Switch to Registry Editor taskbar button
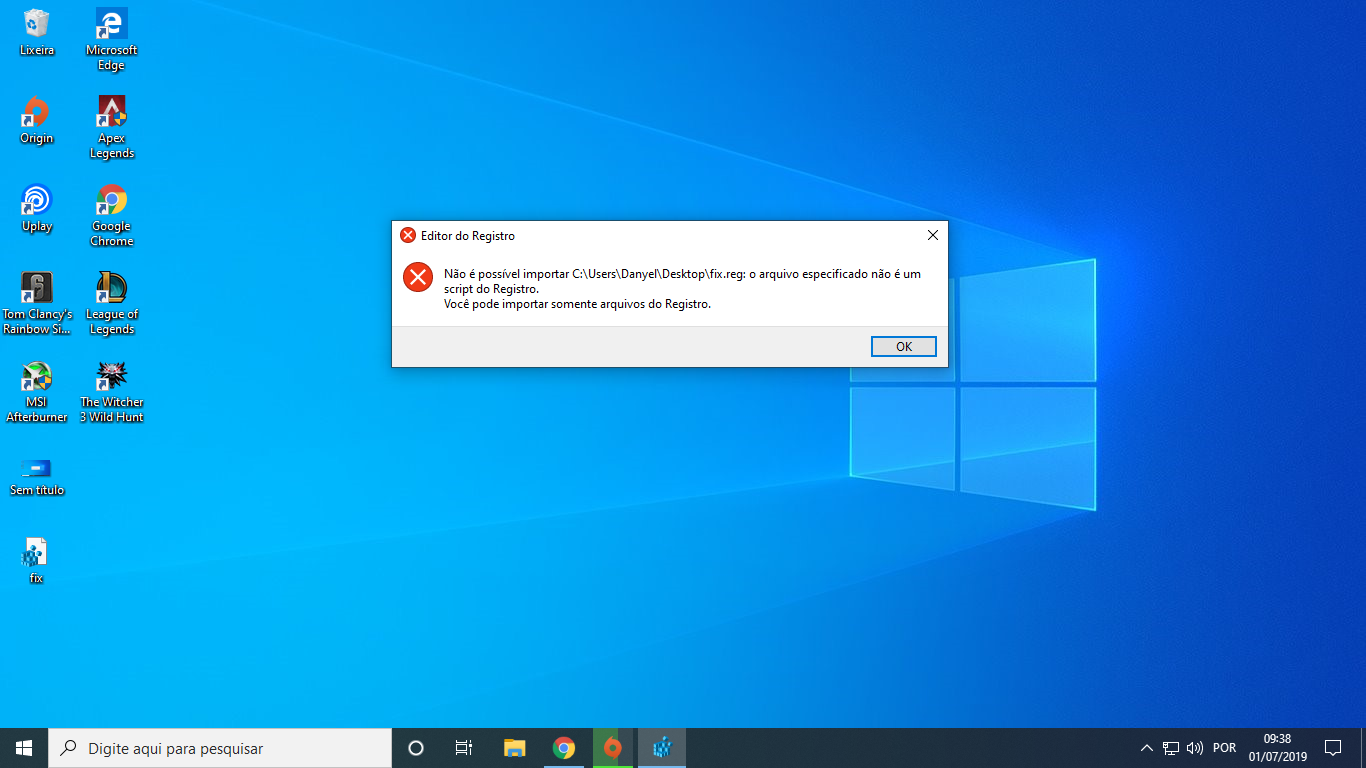This screenshot has height=768, width=1366. pos(662,748)
